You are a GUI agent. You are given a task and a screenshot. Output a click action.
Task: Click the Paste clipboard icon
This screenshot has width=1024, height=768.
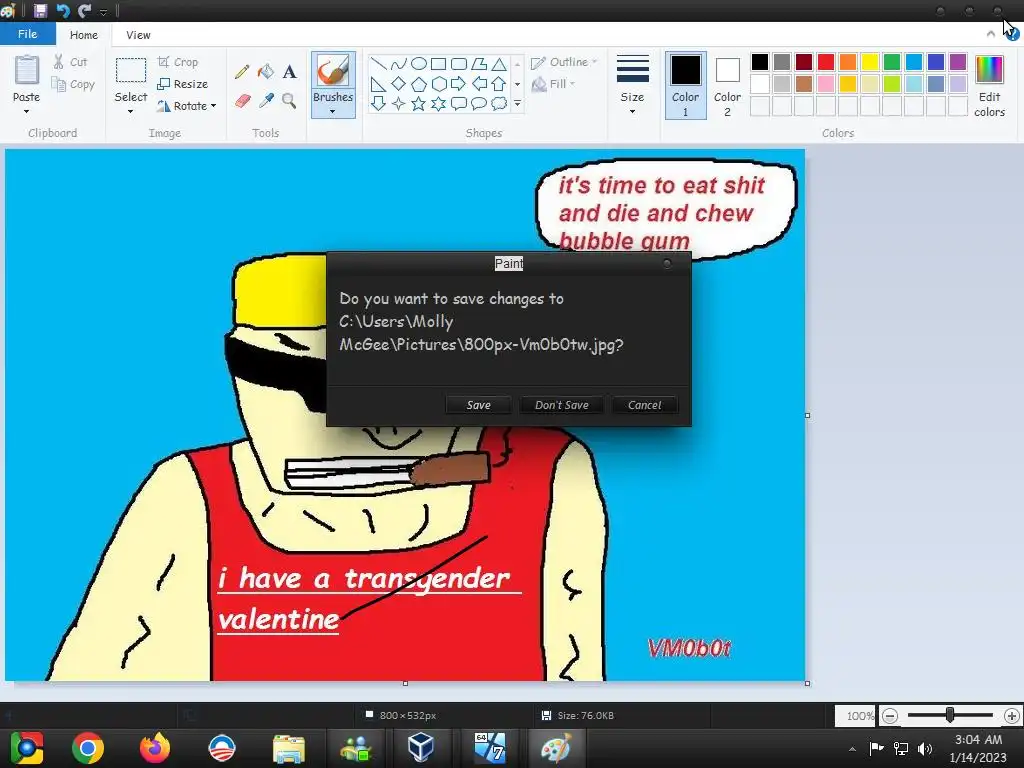click(x=27, y=70)
